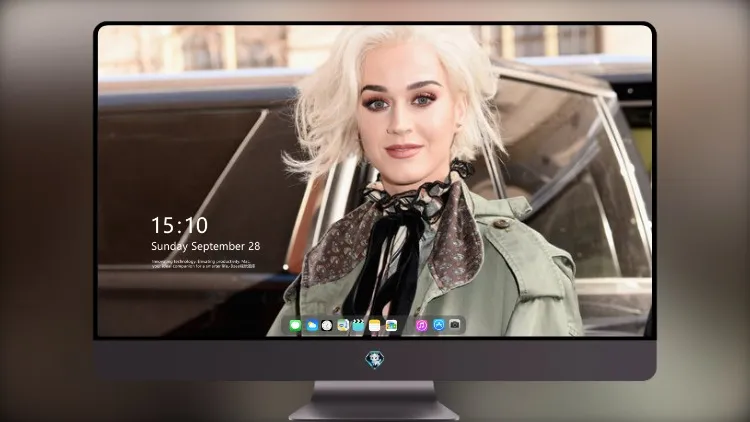The width and height of the screenshot is (750, 422).
Task: Click the logo badge on monitor chin
Action: (375, 360)
